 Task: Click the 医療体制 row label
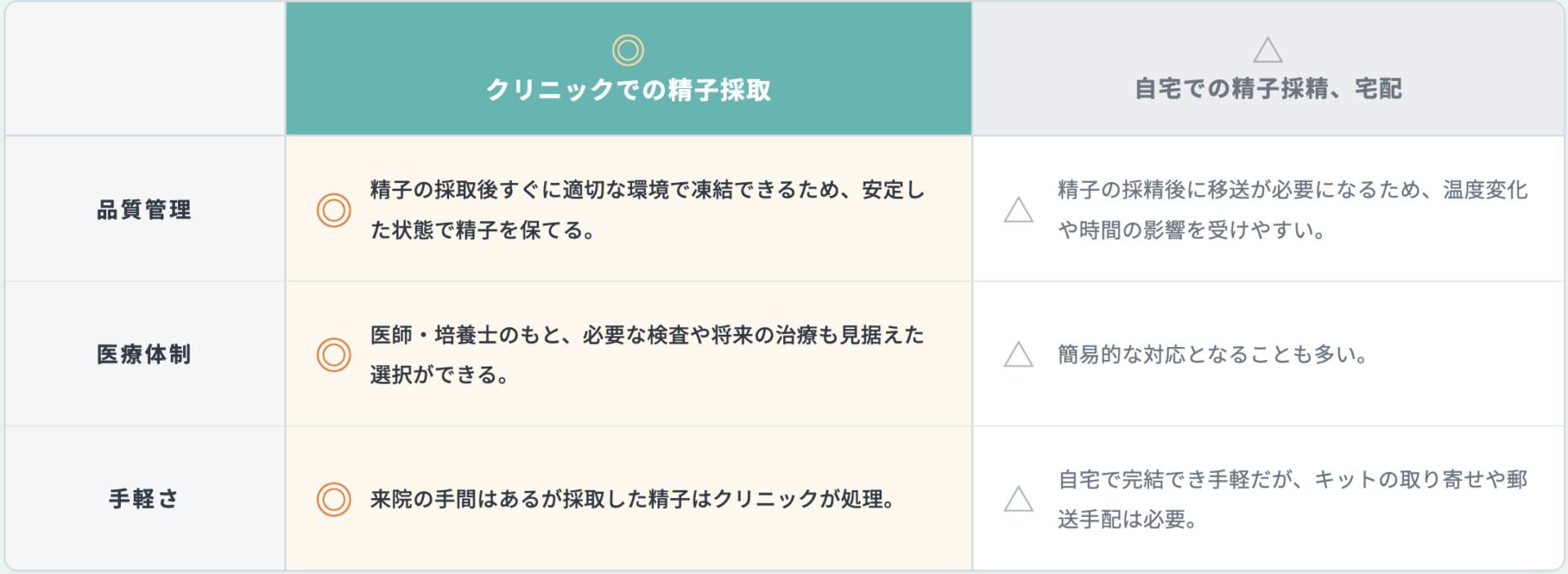tap(145, 354)
